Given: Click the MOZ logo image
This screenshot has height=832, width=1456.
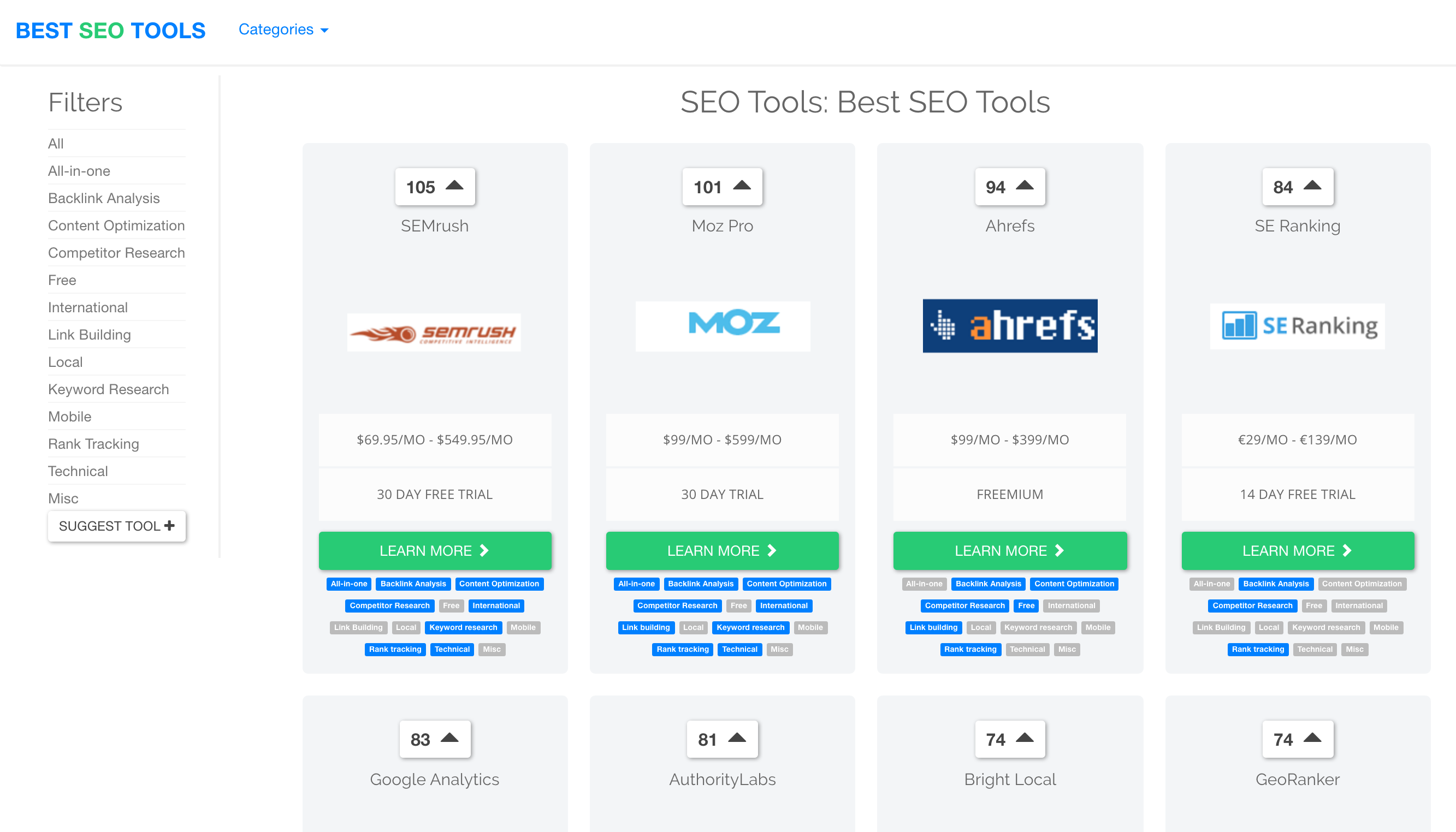Looking at the screenshot, I should coord(722,326).
